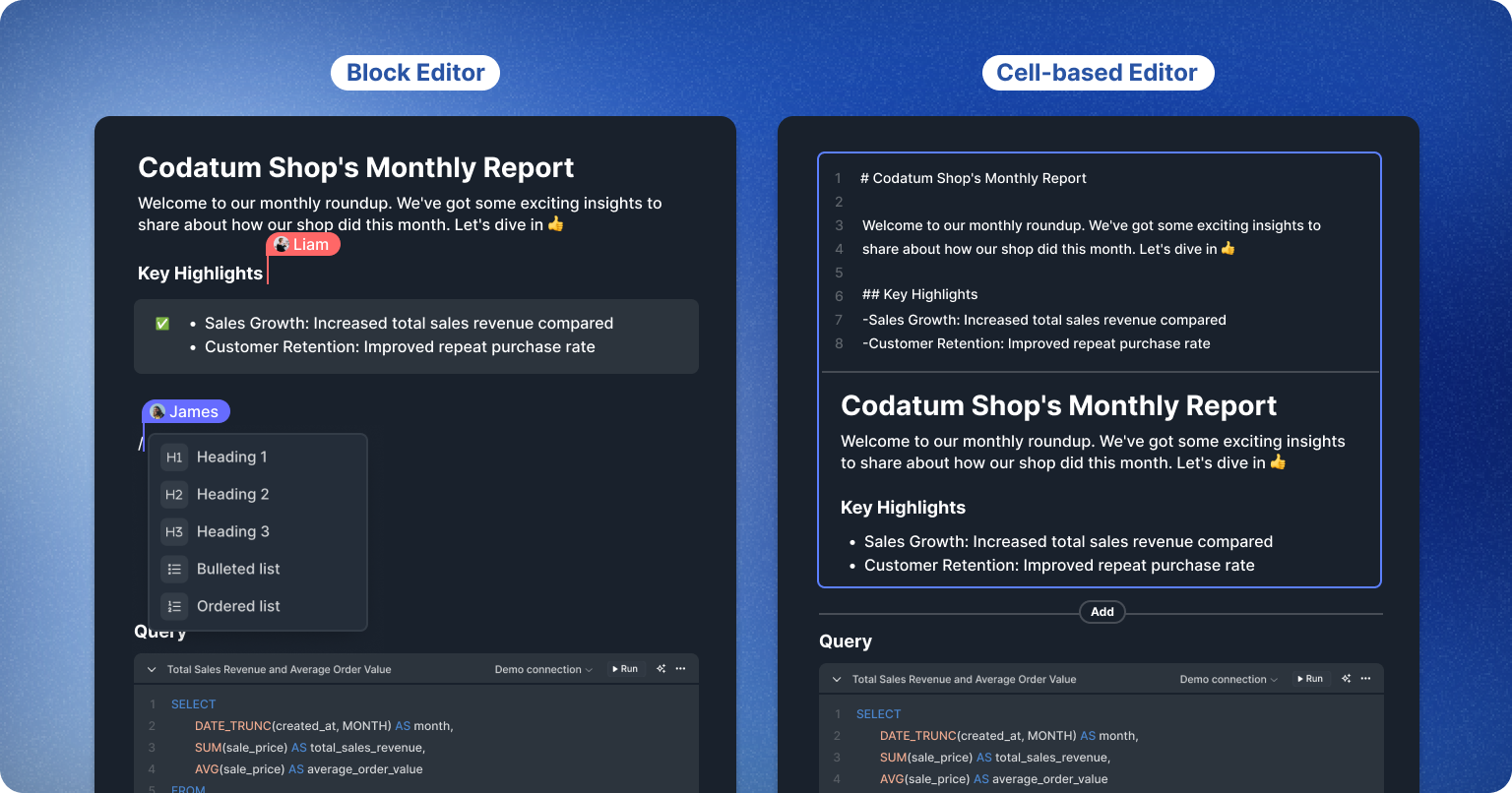This screenshot has height=793, width=1512.
Task: Run the query in Block Editor
Action: pos(624,669)
